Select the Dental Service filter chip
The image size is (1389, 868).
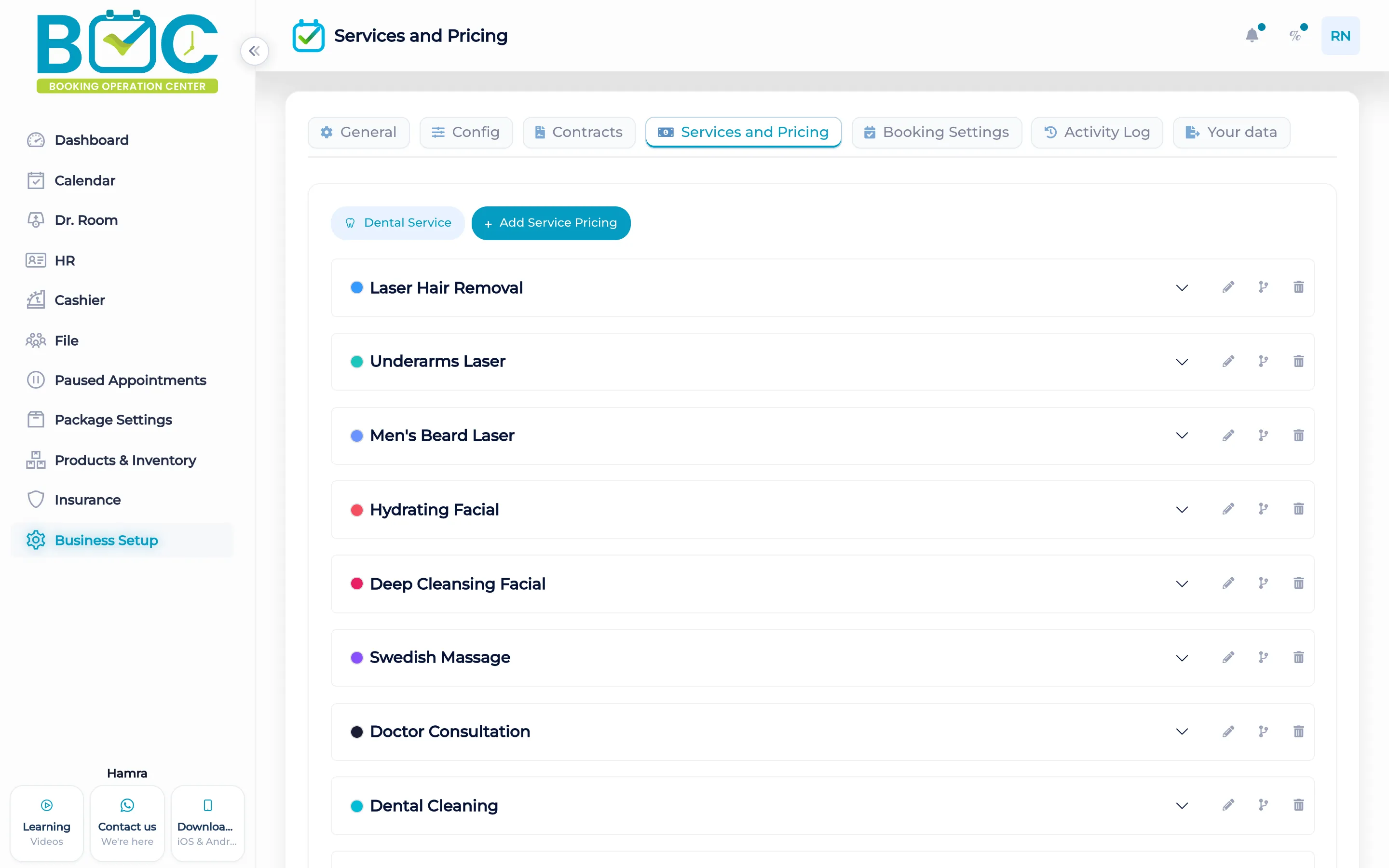coord(398,223)
